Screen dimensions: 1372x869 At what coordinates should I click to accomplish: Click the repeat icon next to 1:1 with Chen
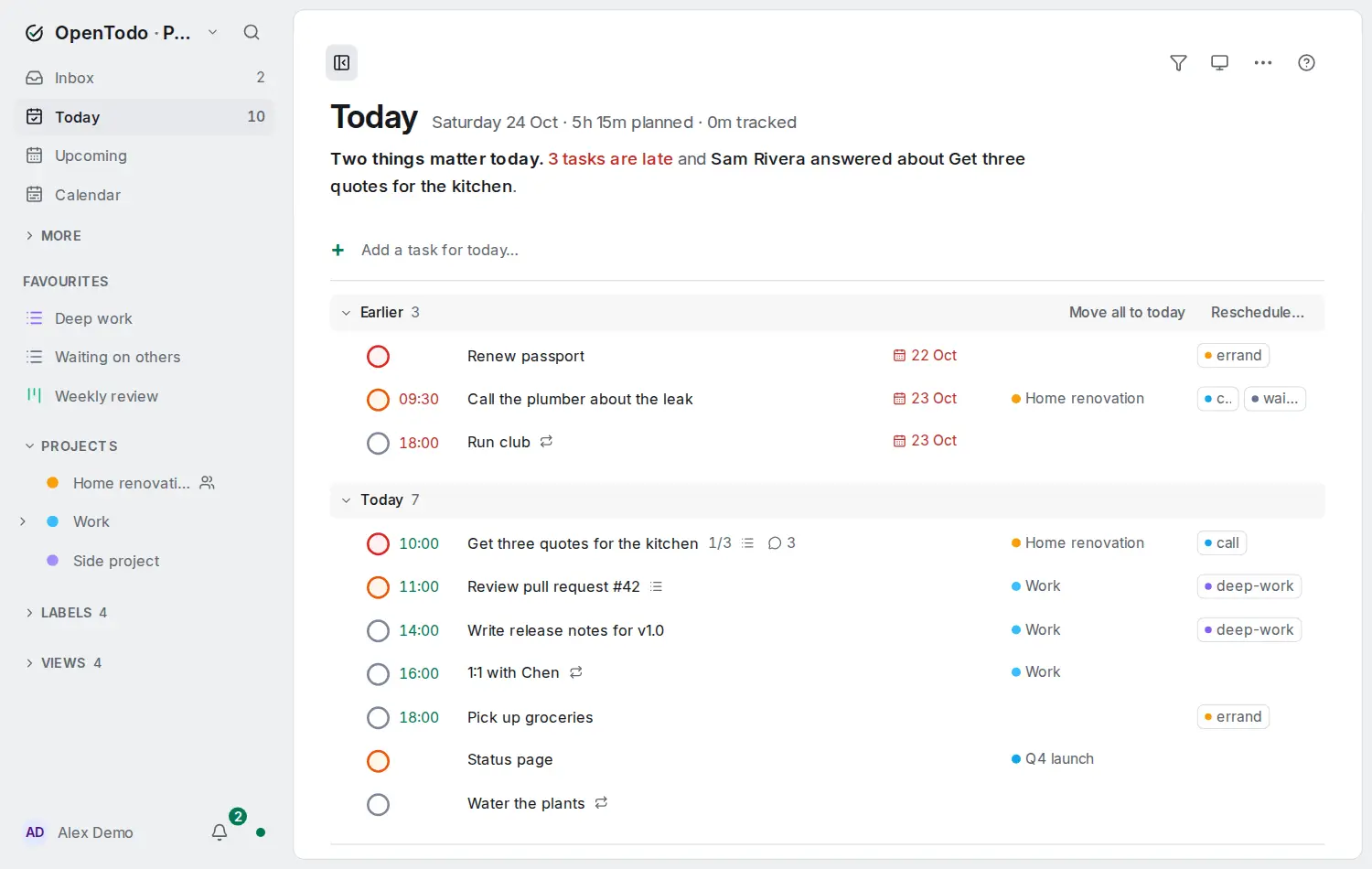[576, 673]
